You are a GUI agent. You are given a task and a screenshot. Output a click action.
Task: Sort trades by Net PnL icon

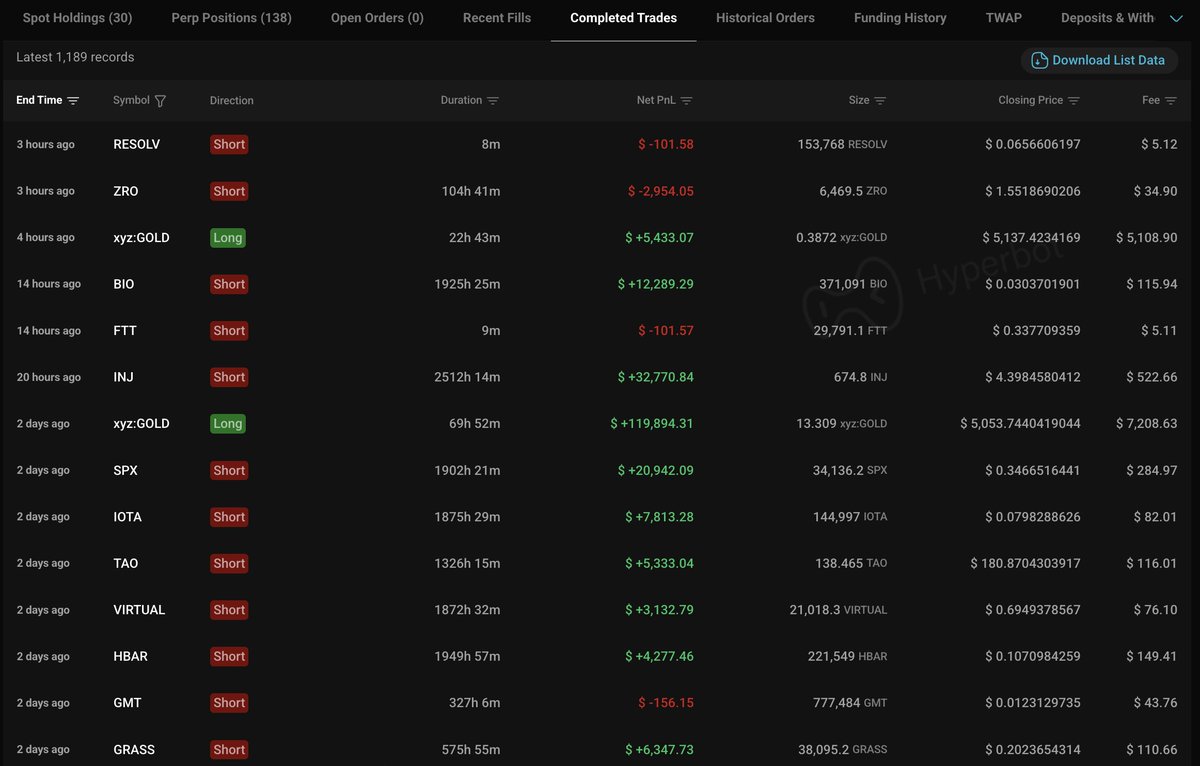(686, 101)
